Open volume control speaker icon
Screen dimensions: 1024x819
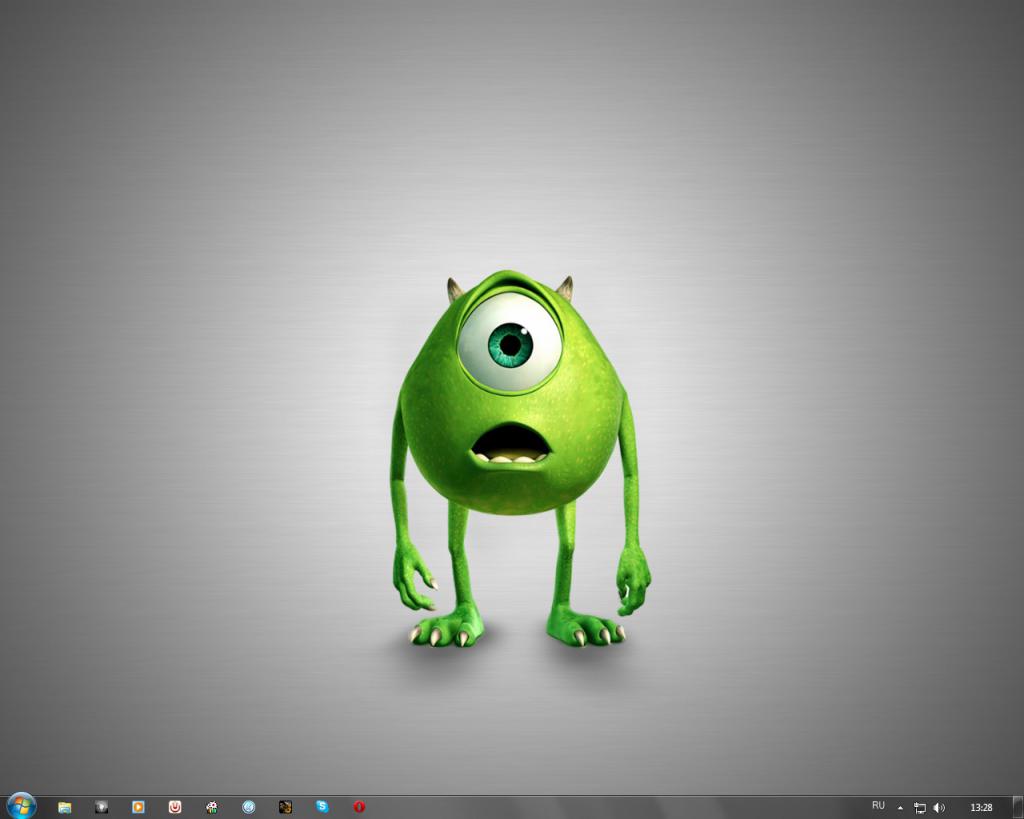point(939,808)
